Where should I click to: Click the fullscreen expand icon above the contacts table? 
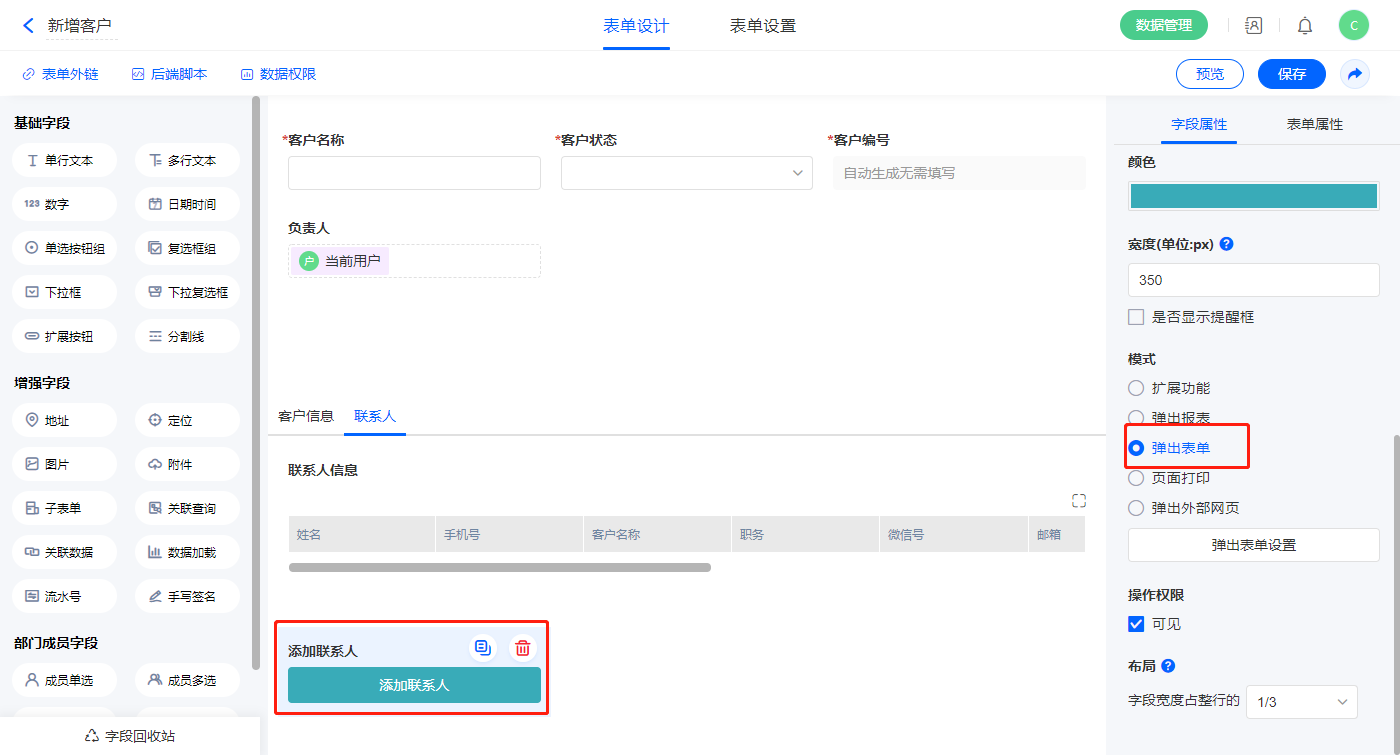point(1078,500)
